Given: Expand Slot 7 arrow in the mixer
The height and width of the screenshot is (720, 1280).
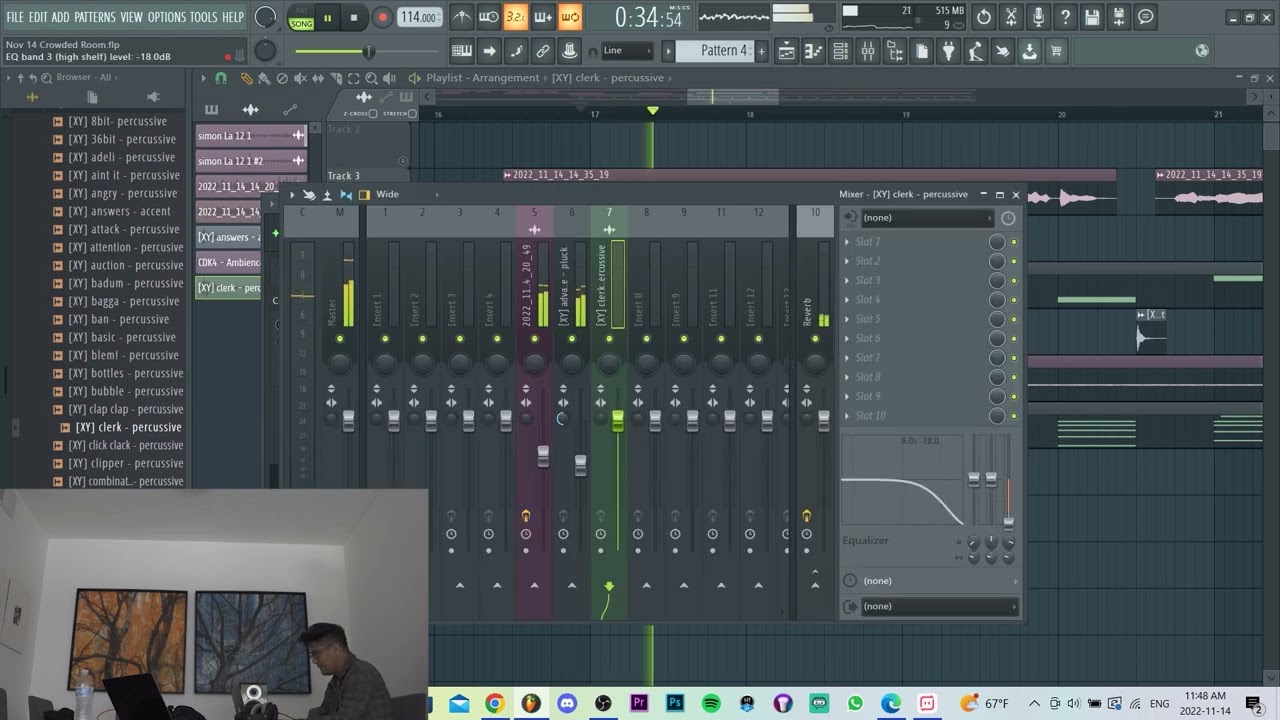Looking at the screenshot, I should click(848, 358).
